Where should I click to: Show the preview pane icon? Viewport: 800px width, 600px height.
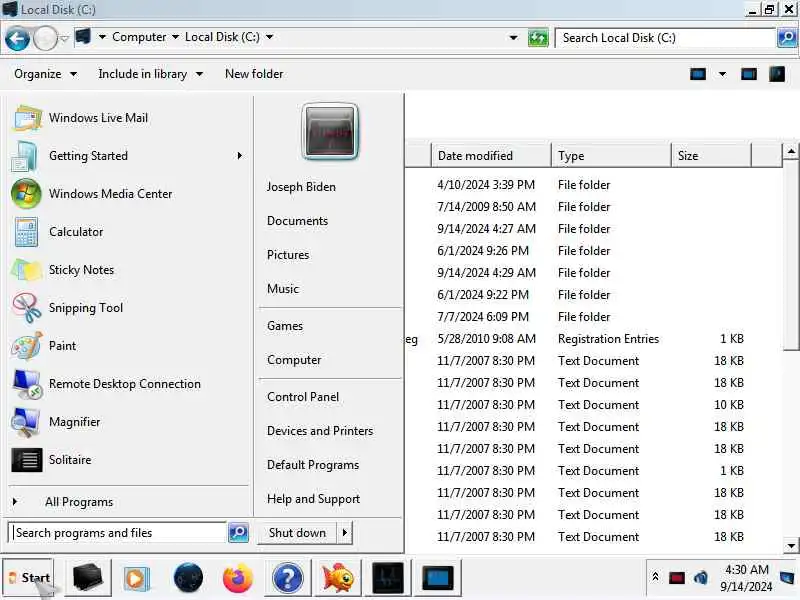pos(748,74)
